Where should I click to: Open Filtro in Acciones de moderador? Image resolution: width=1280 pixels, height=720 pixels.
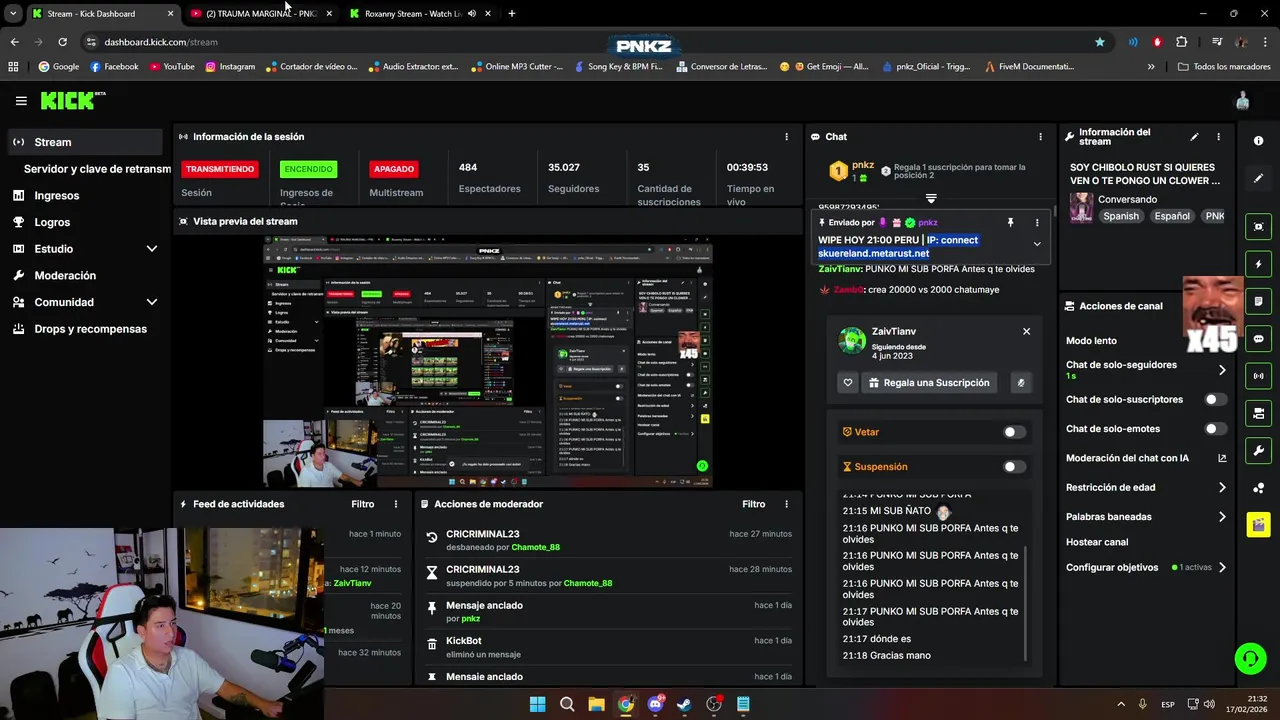coord(753,505)
